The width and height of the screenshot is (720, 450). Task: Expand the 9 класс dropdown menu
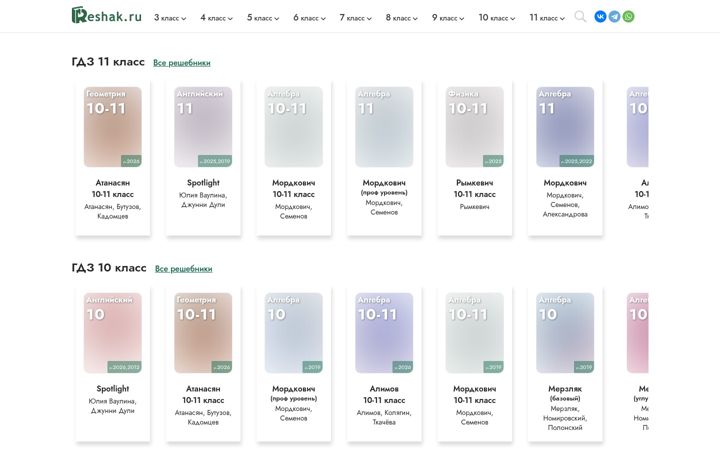[448, 18]
